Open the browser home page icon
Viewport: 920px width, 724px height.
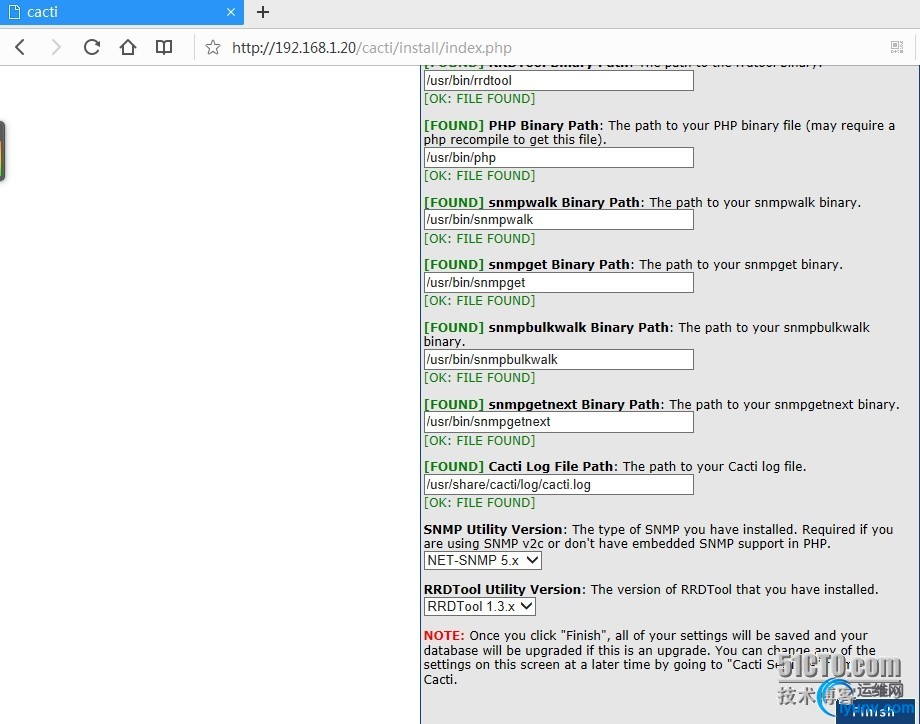pyautogui.click(x=128, y=47)
